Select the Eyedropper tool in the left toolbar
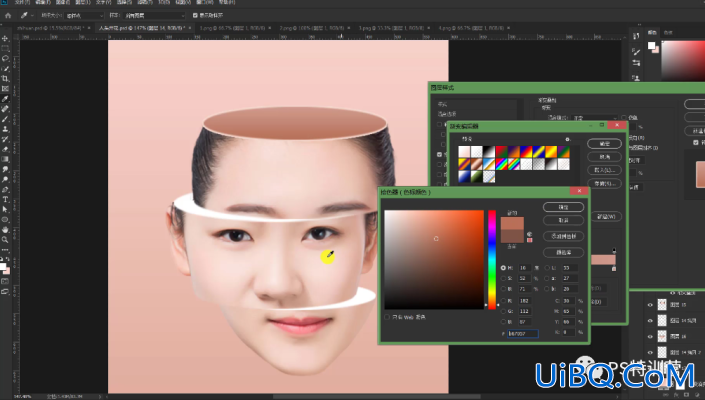Image resolution: width=705 pixels, height=400 pixels. [x=5, y=99]
